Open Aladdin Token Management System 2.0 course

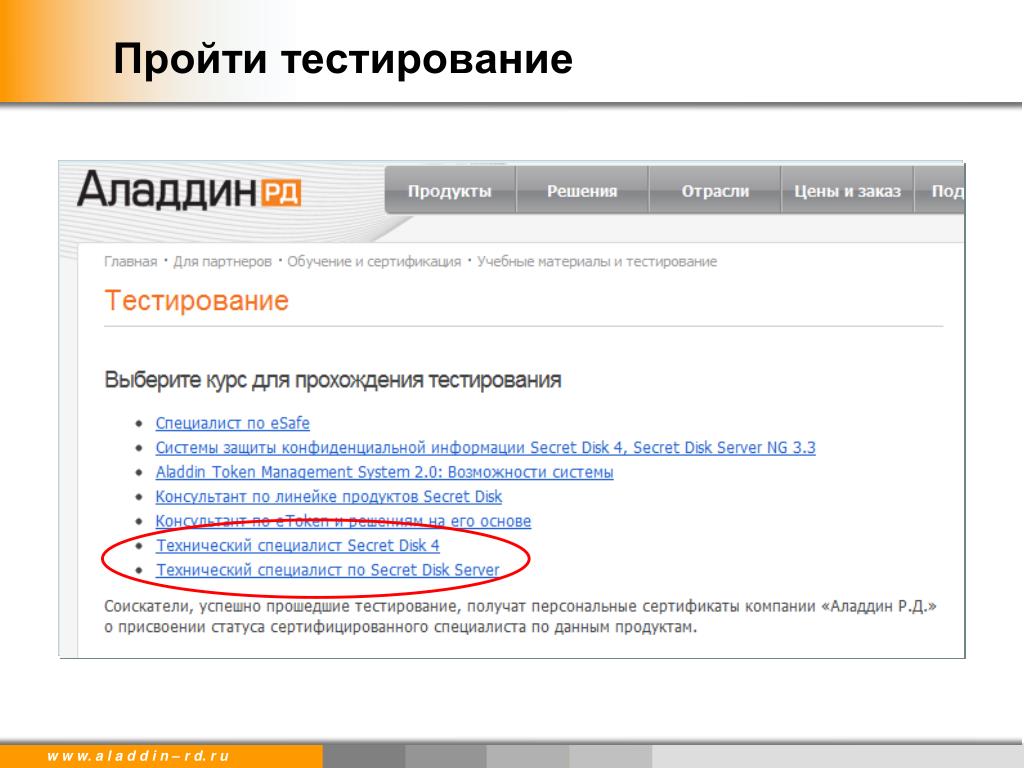point(384,472)
